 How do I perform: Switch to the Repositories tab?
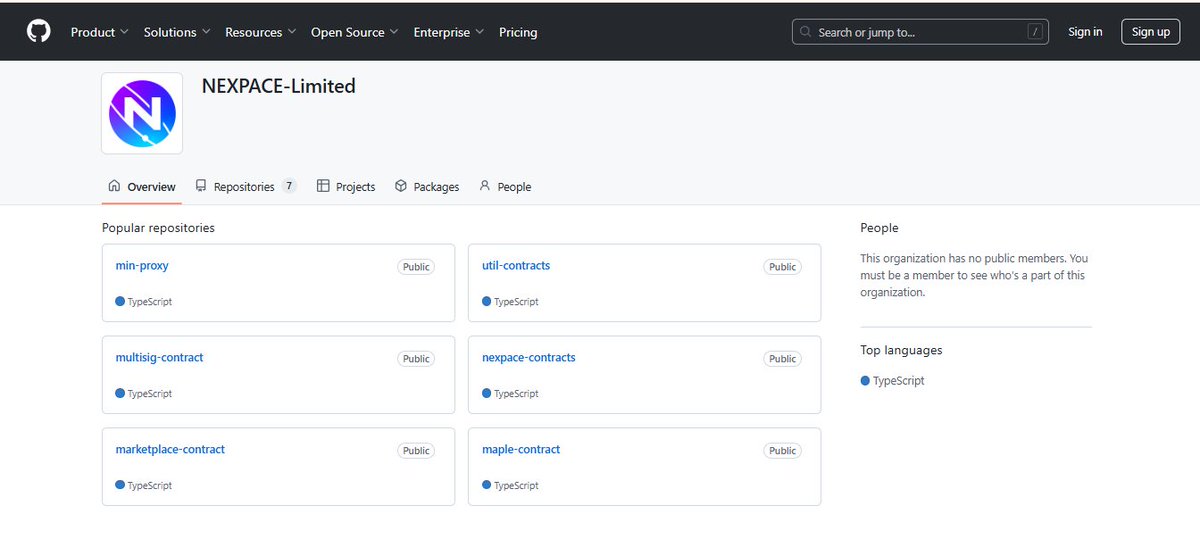point(245,187)
